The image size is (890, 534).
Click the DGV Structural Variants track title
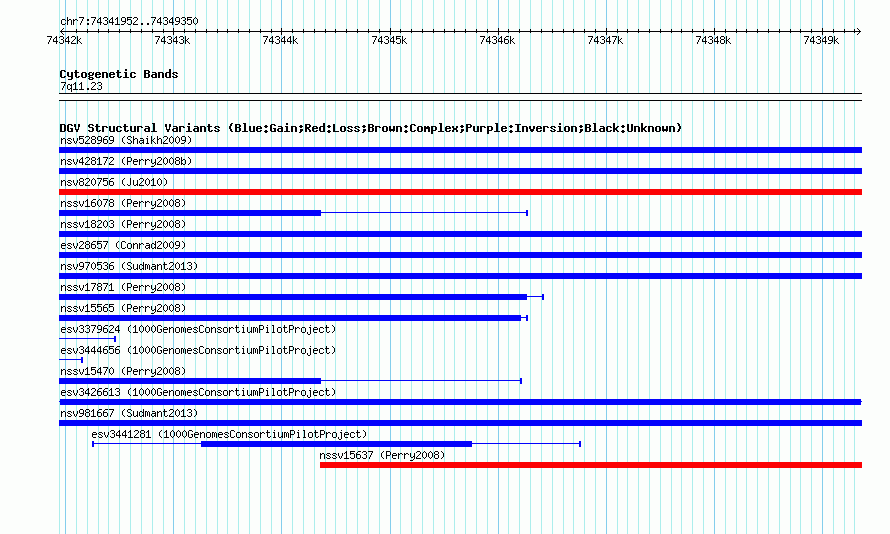(x=371, y=128)
